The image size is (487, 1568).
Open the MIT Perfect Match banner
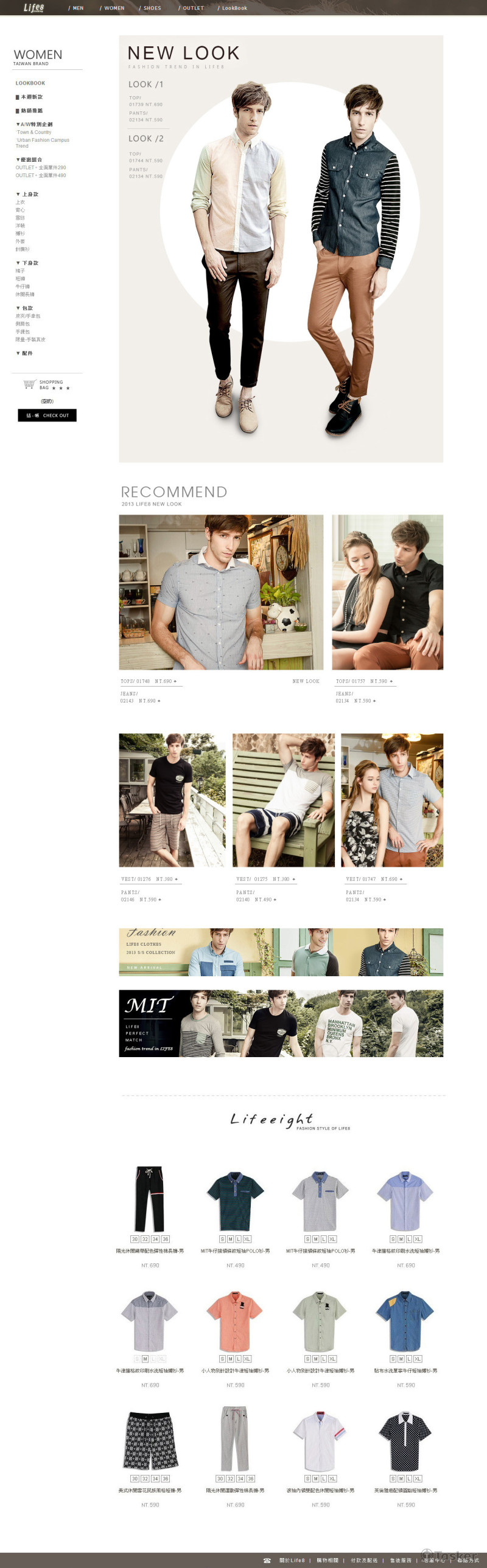(x=281, y=1023)
